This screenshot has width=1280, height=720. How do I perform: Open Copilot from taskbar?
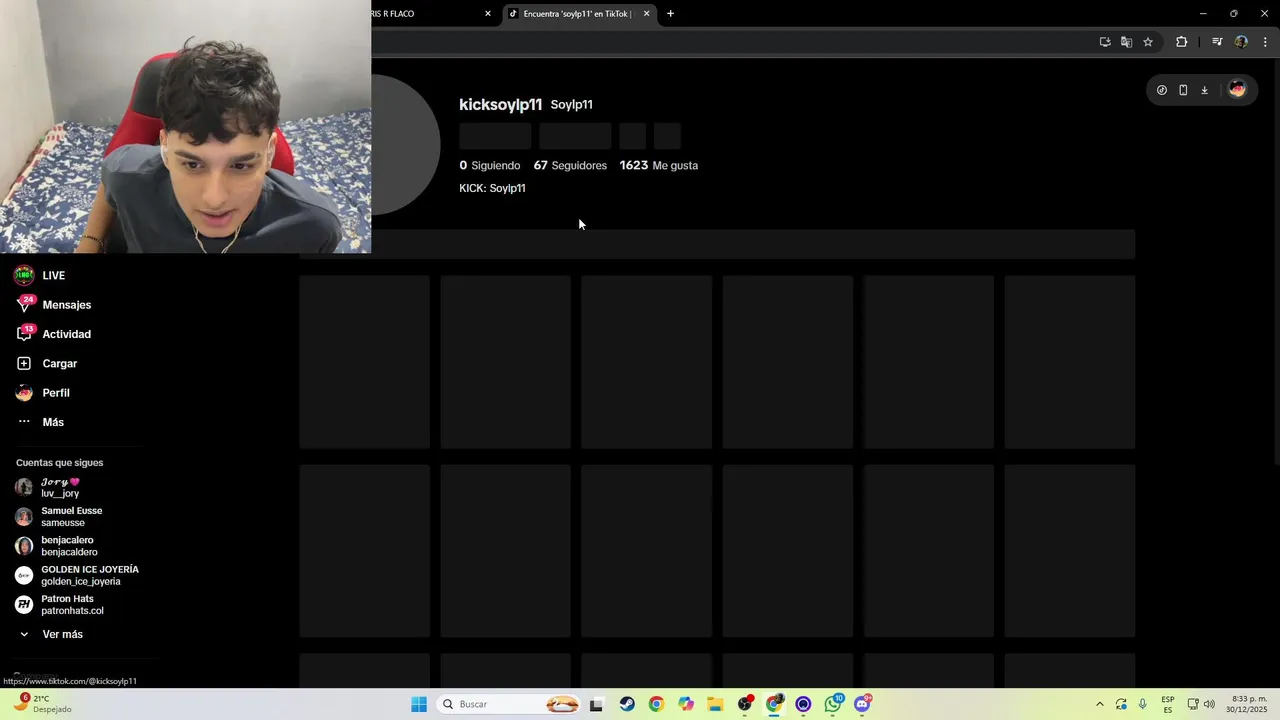[685, 704]
